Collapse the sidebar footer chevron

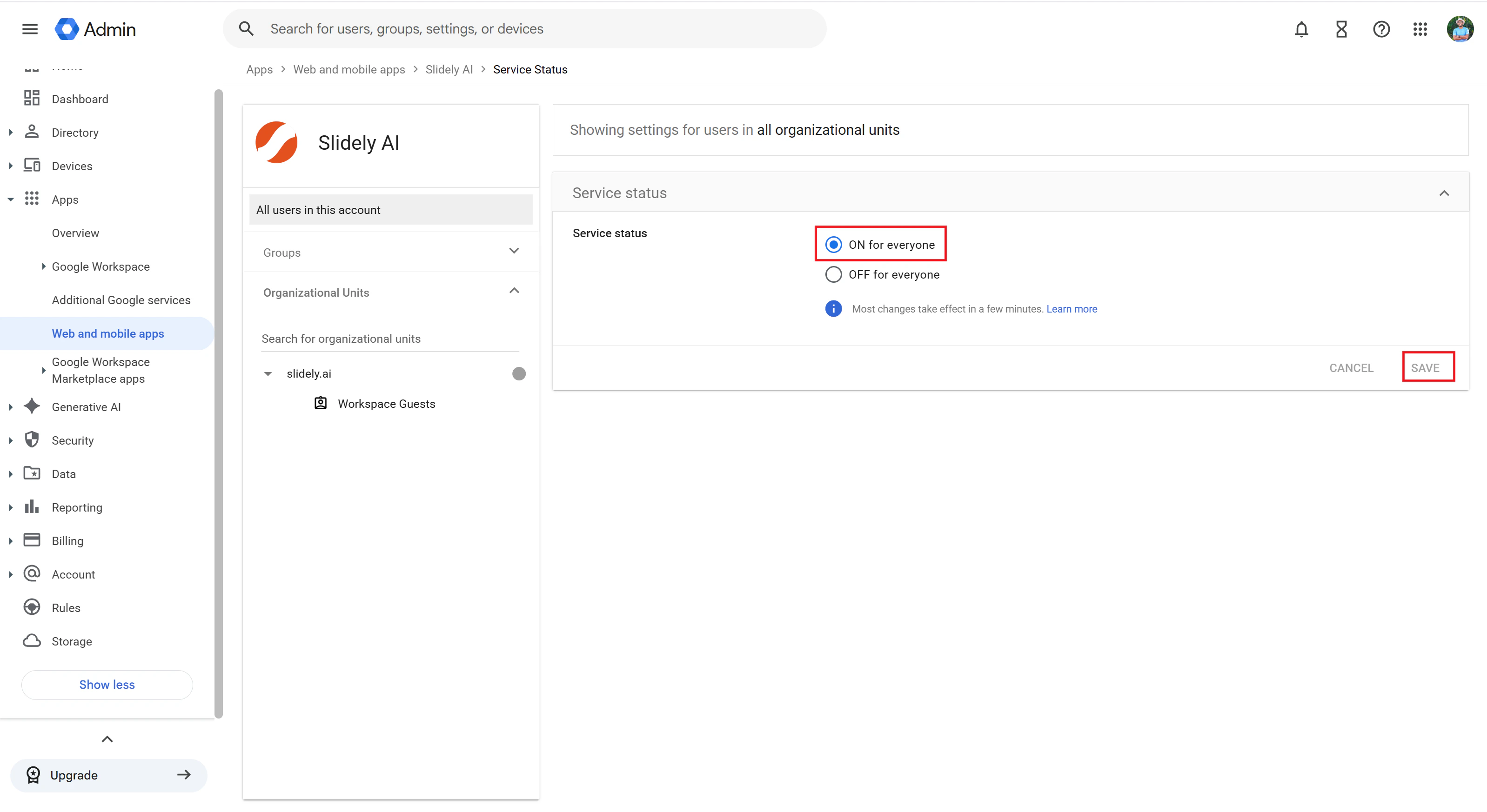(107, 739)
